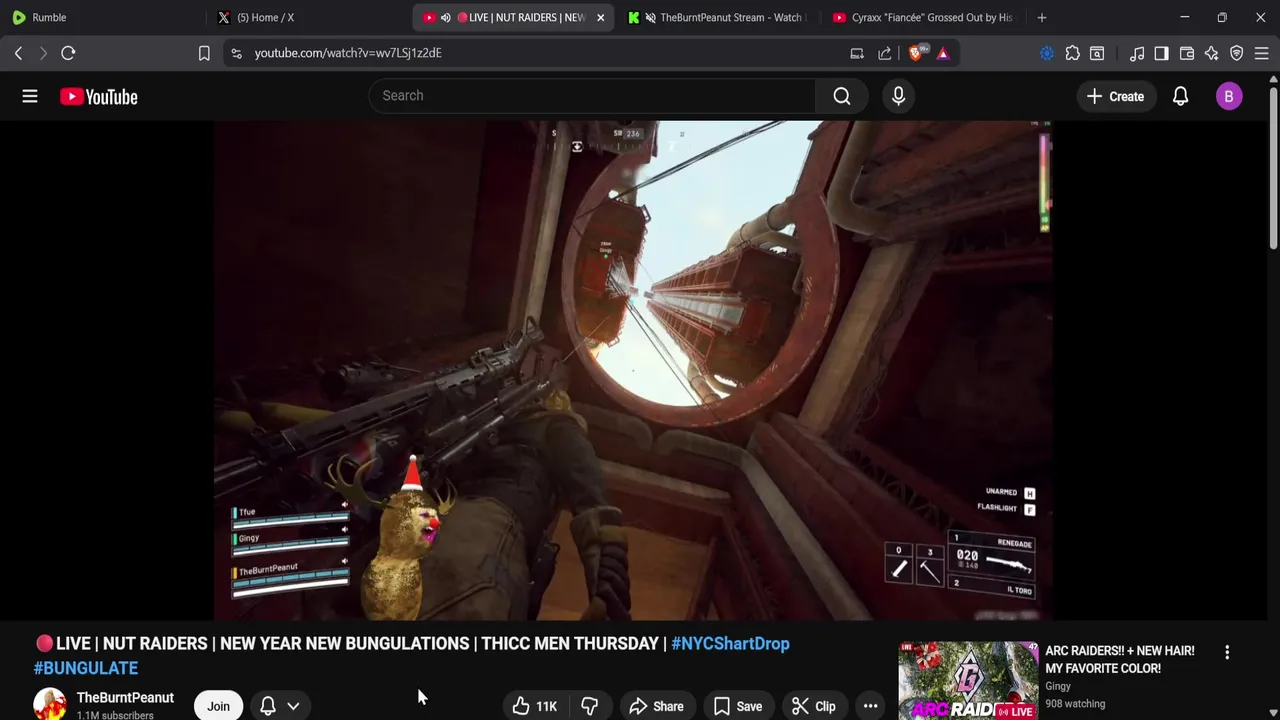Open the Gingy channel name

[x=1058, y=686]
